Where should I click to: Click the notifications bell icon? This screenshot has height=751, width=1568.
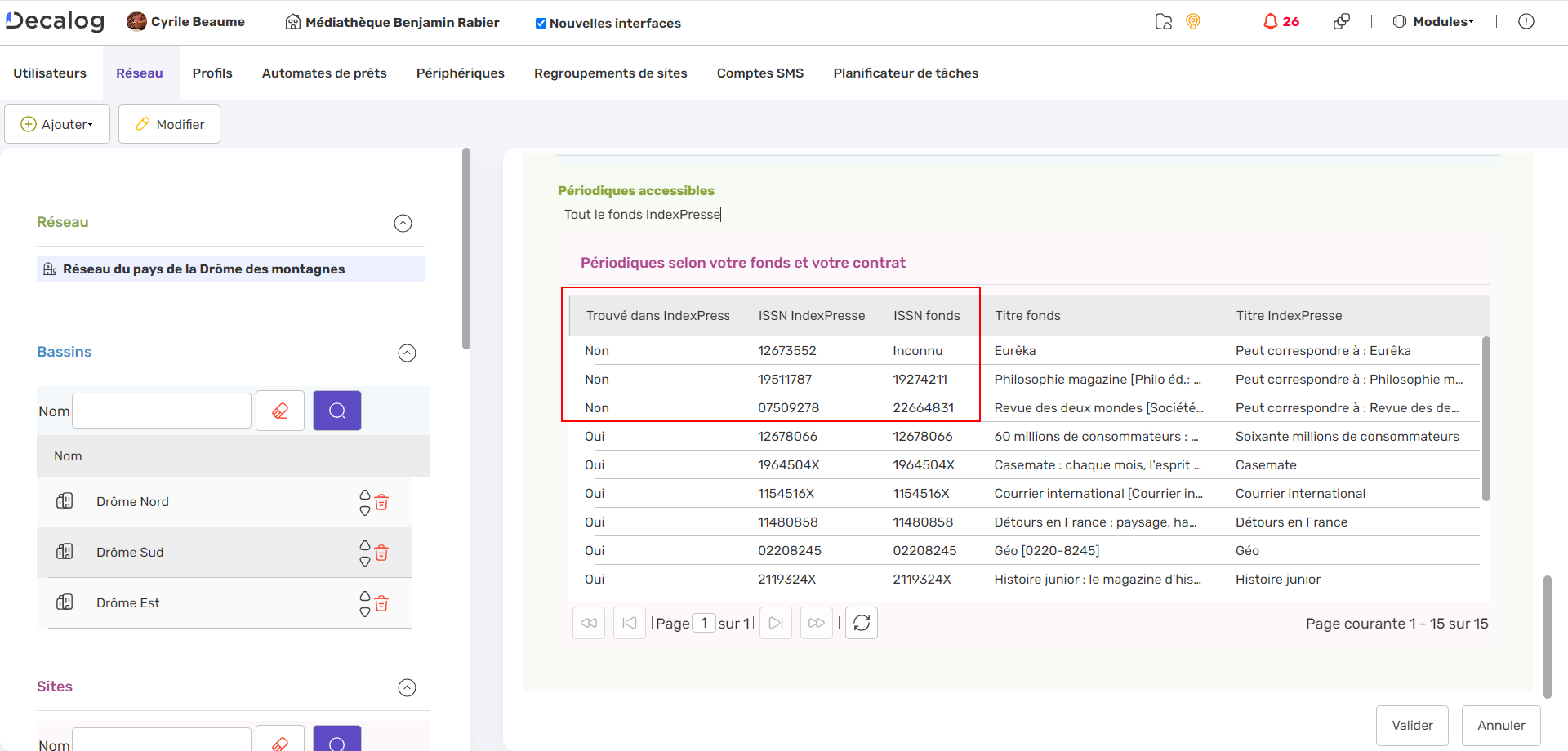(x=1270, y=22)
